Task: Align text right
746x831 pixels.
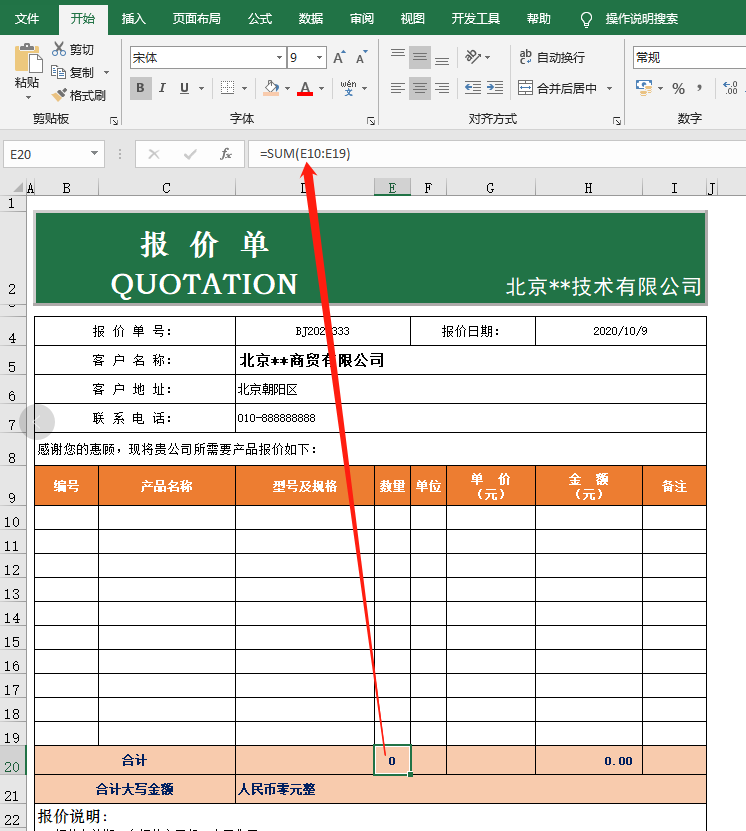Action: [442, 87]
